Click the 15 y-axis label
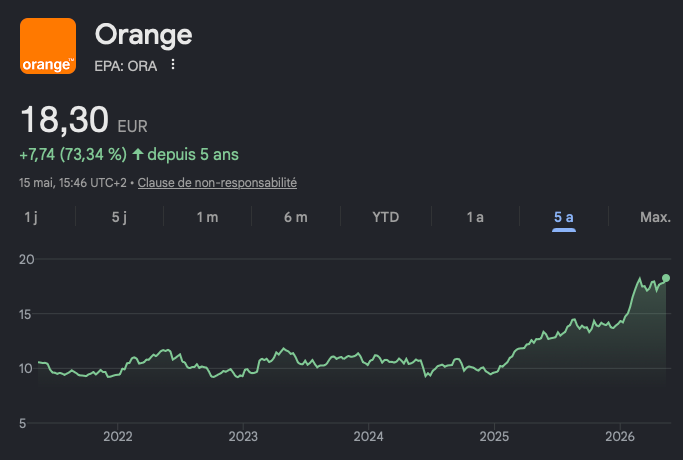The width and height of the screenshot is (683, 460). (25, 315)
